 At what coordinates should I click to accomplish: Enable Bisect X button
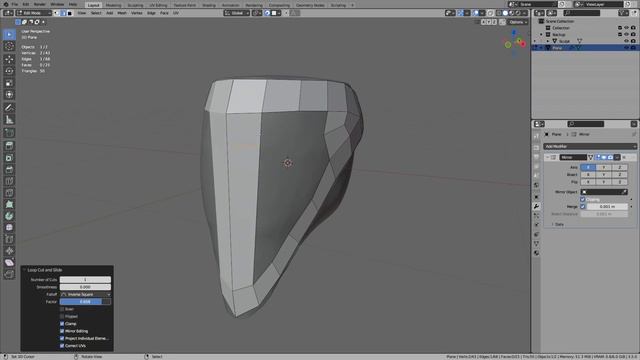tap(588, 175)
